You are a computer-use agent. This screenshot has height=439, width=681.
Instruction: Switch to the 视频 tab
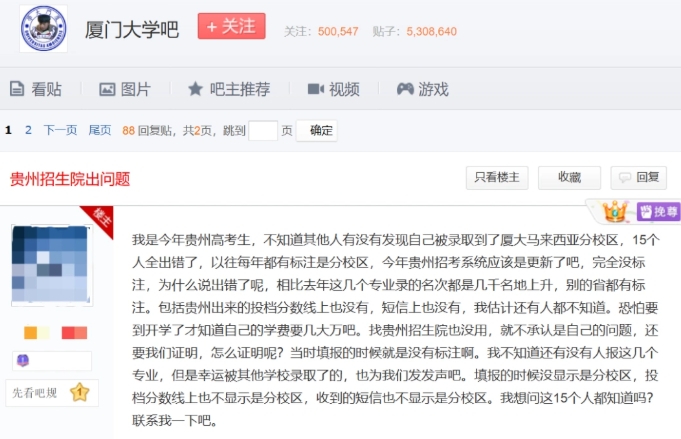pos(334,89)
